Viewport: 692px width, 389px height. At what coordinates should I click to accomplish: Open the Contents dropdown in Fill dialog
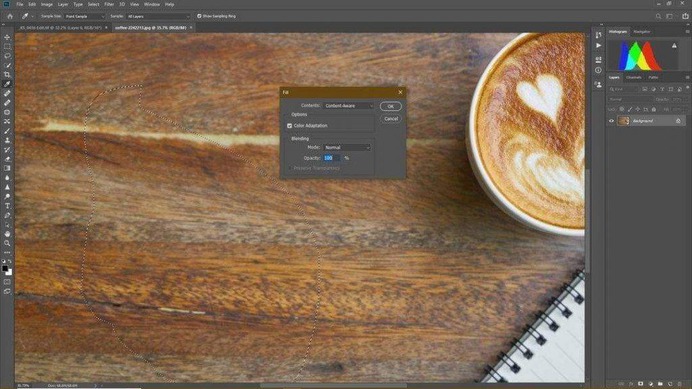tap(349, 106)
